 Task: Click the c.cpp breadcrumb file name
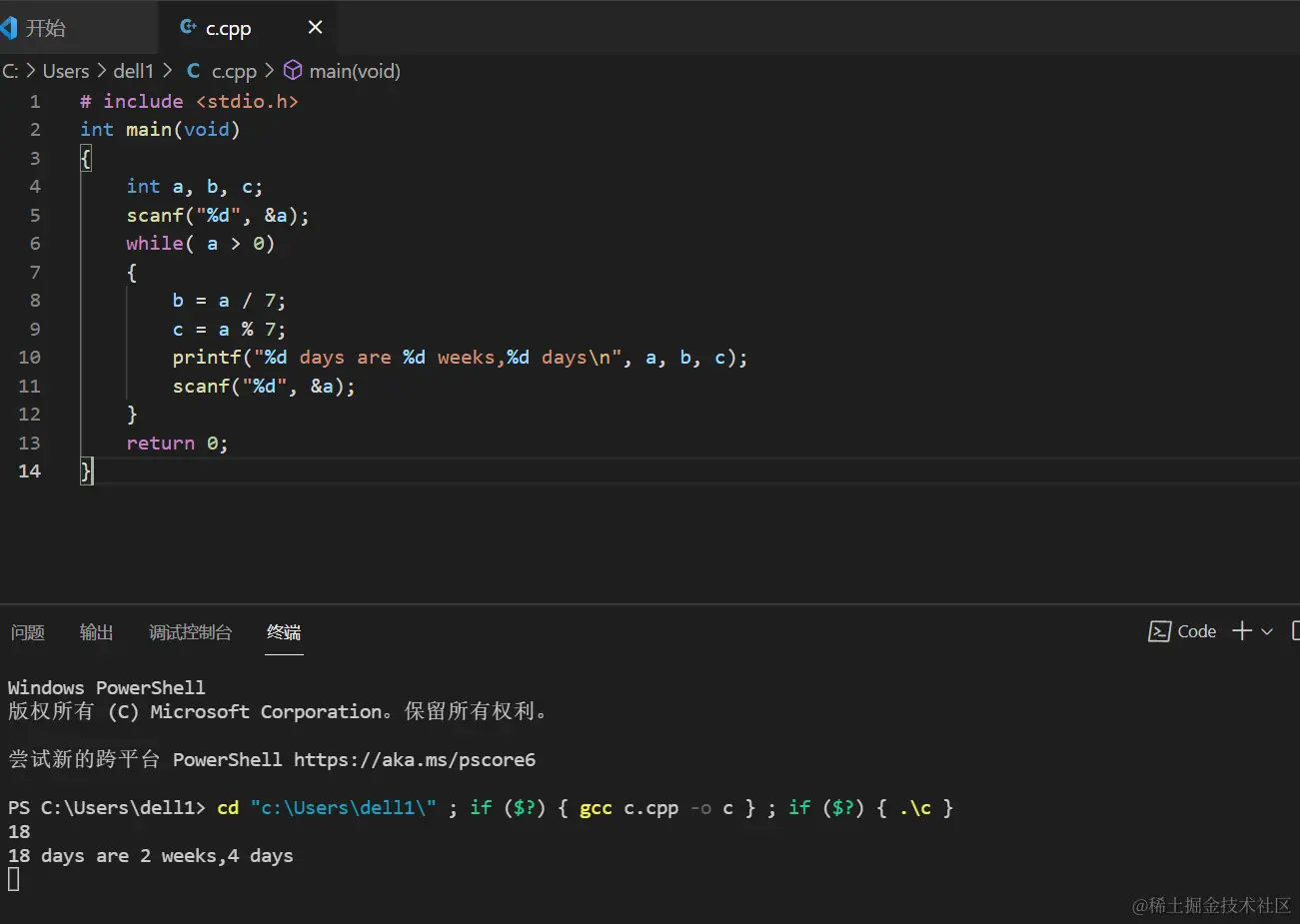pyautogui.click(x=234, y=71)
